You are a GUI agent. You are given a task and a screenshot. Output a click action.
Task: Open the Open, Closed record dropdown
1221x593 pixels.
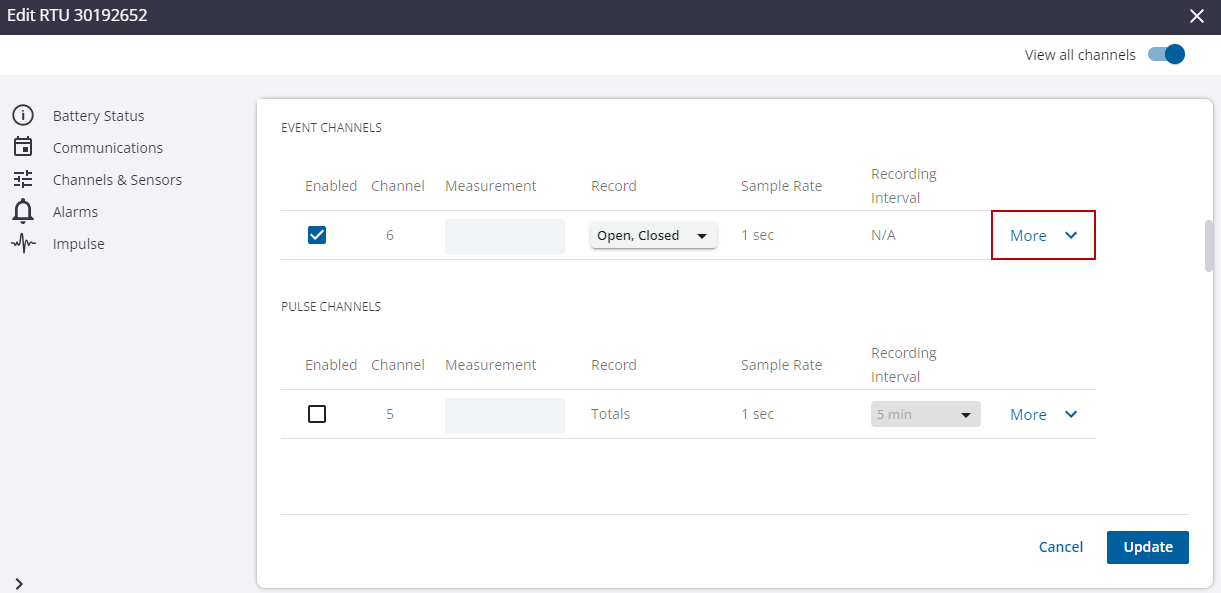[x=654, y=236]
